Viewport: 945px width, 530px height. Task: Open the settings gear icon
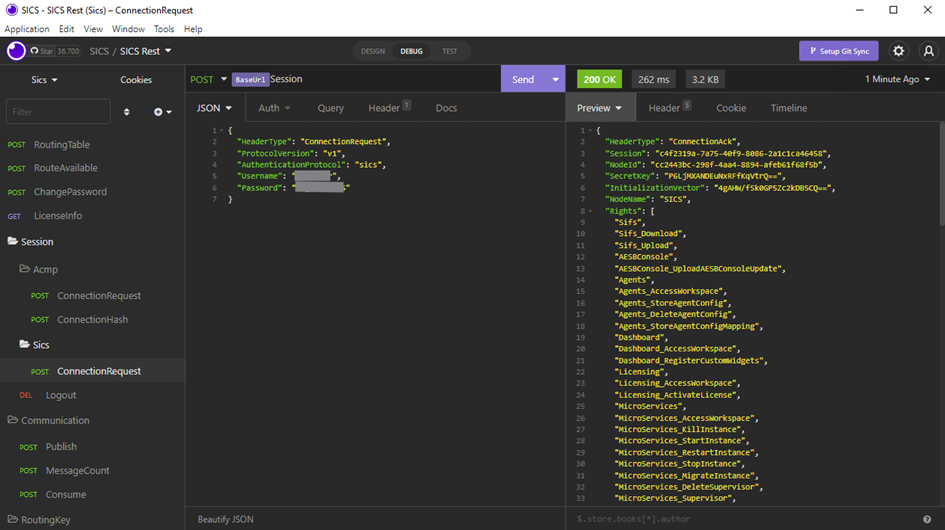(x=899, y=51)
